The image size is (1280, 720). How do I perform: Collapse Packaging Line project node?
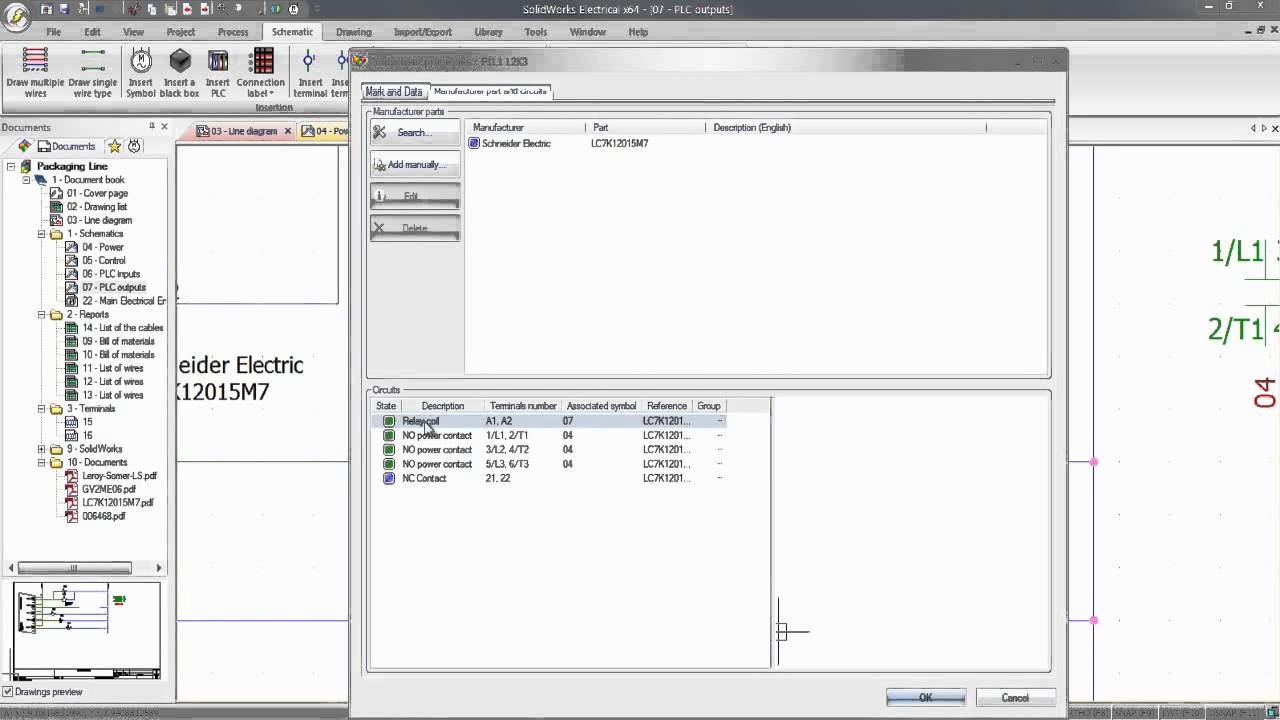pyautogui.click(x=12, y=167)
